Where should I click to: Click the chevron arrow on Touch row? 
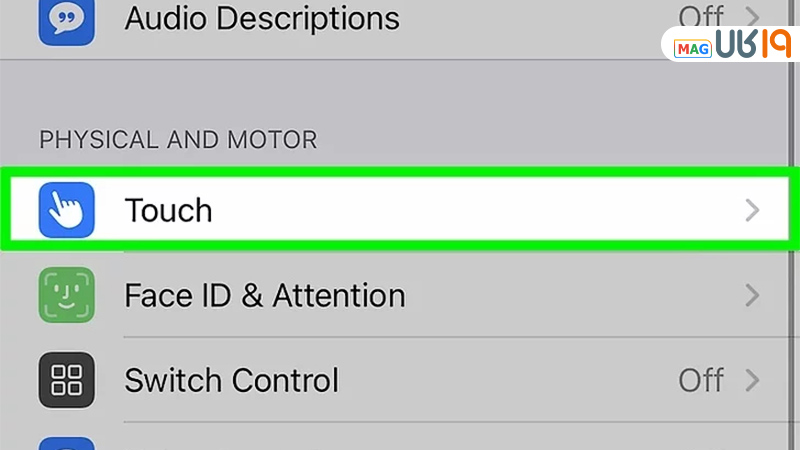[752, 210]
